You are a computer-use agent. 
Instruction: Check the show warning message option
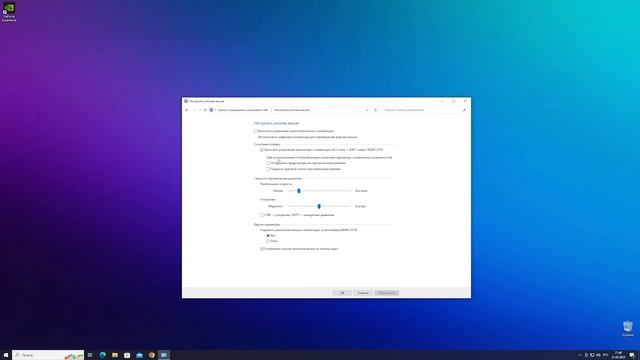tap(268, 163)
